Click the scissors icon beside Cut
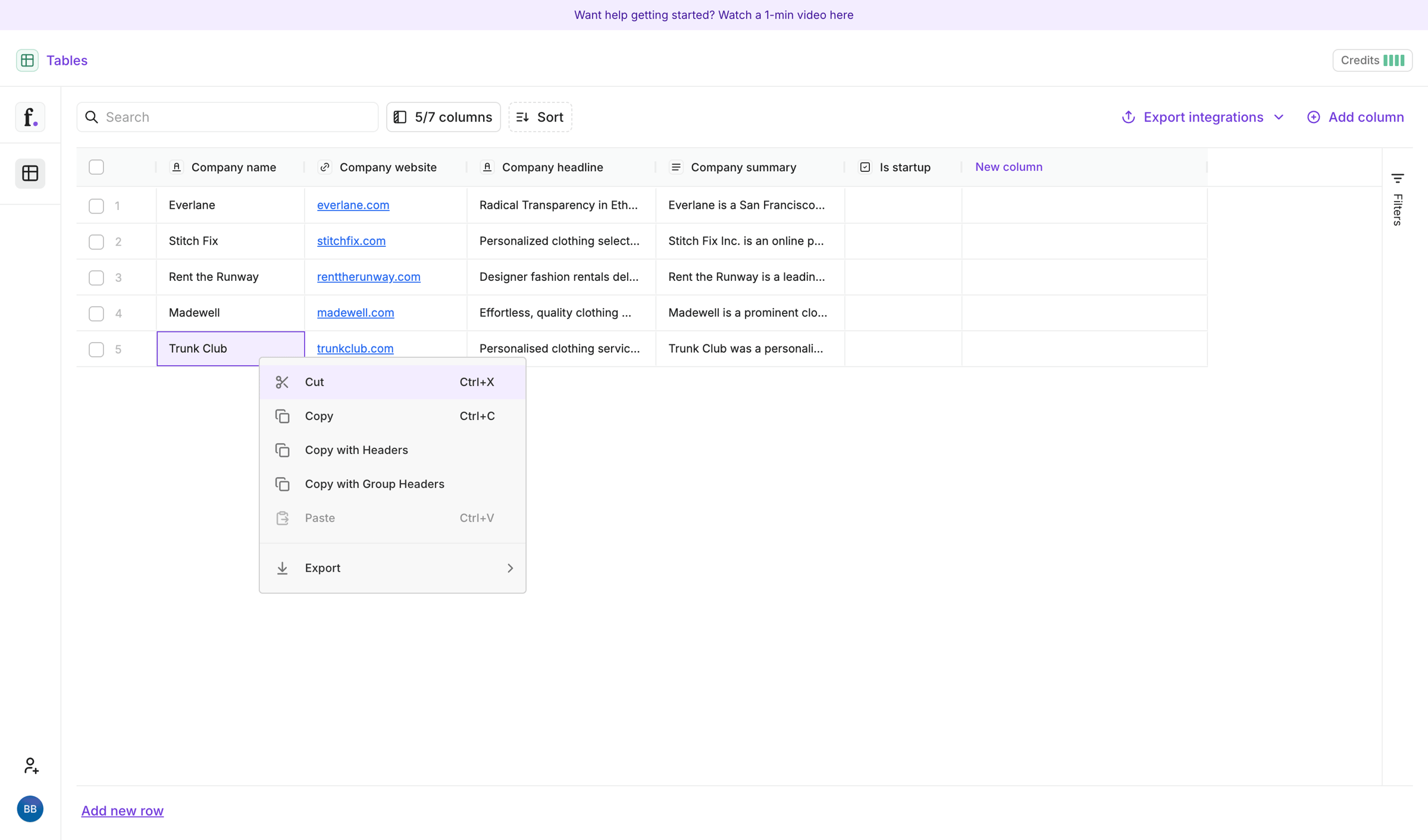Image resolution: width=1428 pixels, height=840 pixels. pos(282,382)
